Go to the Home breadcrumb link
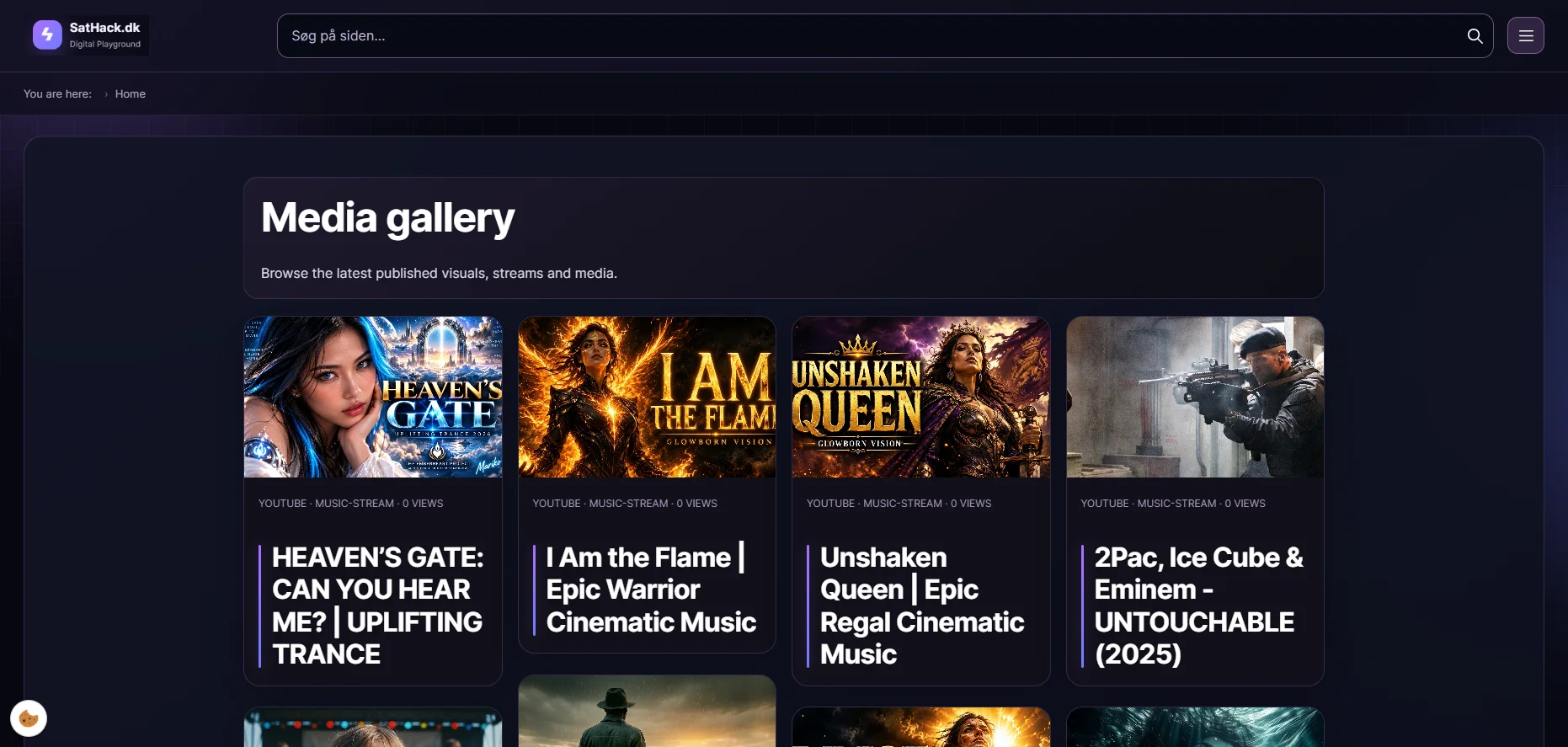Image resolution: width=1568 pixels, height=747 pixels. pos(131,93)
